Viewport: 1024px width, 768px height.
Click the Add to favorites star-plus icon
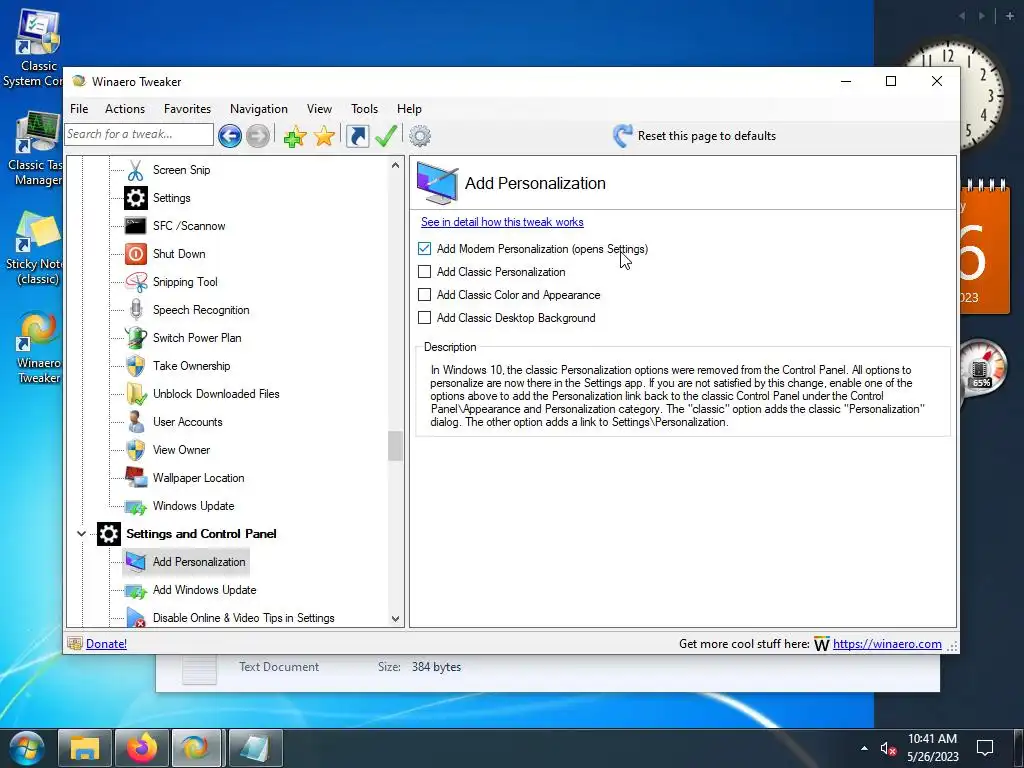pyautogui.click(x=295, y=136)
